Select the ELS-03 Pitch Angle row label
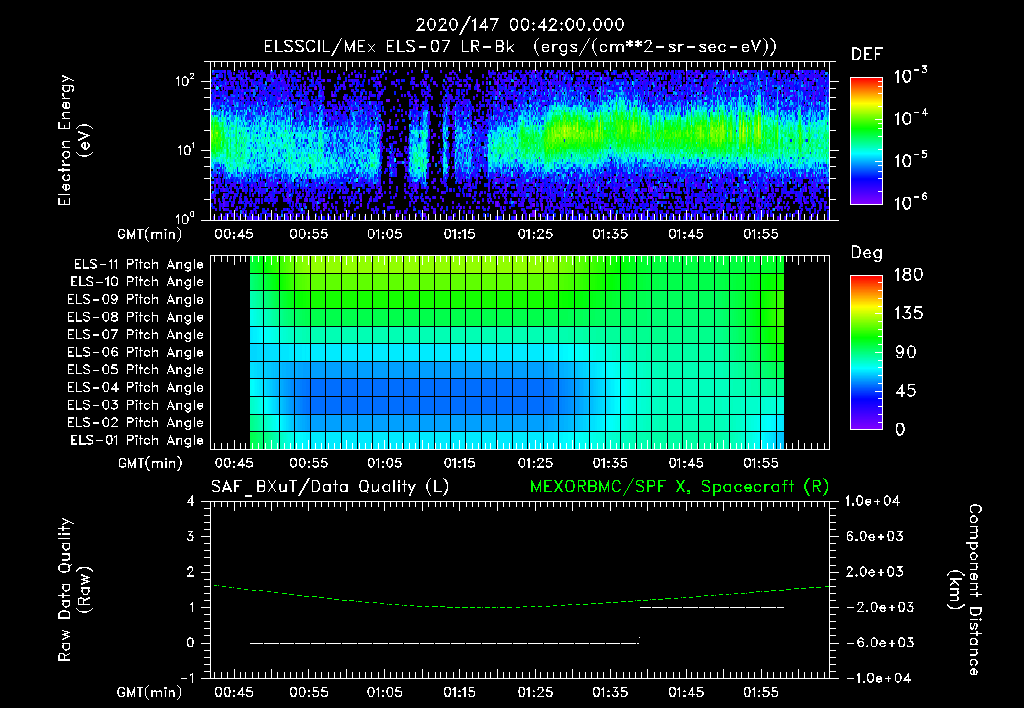 (136, 405)
